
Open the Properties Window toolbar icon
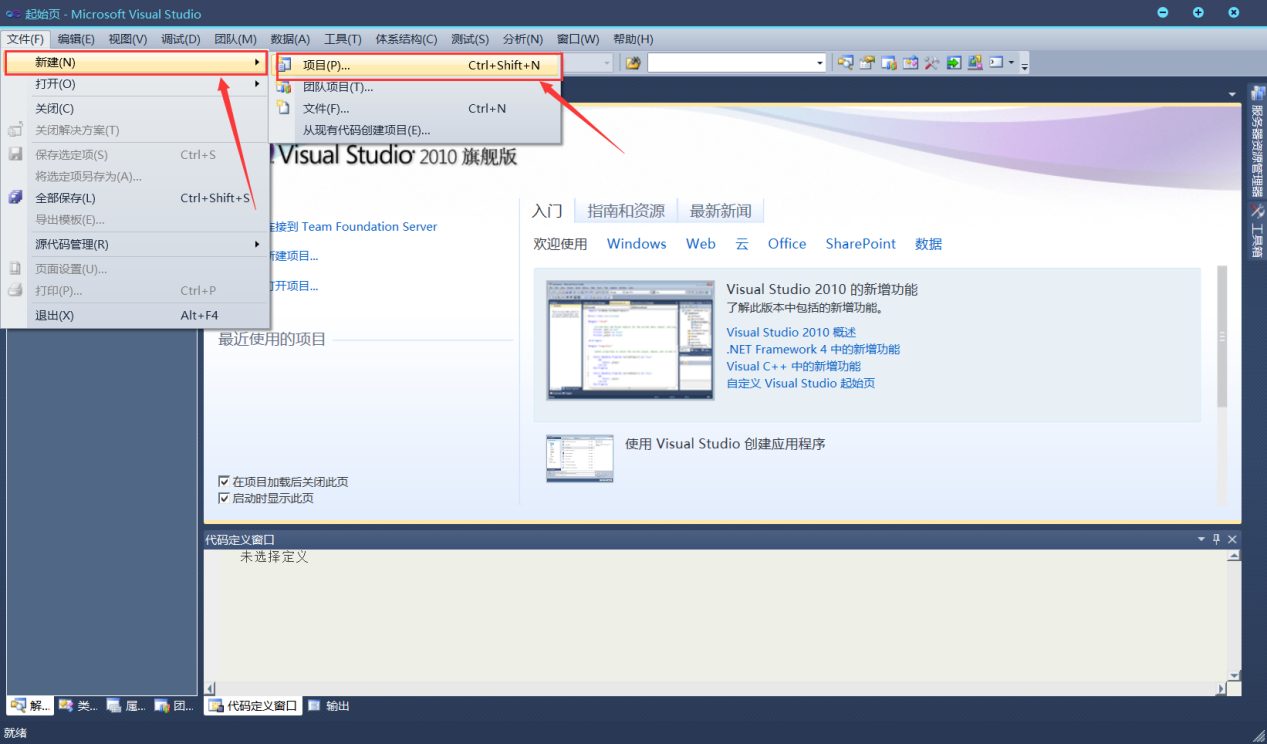867,63
